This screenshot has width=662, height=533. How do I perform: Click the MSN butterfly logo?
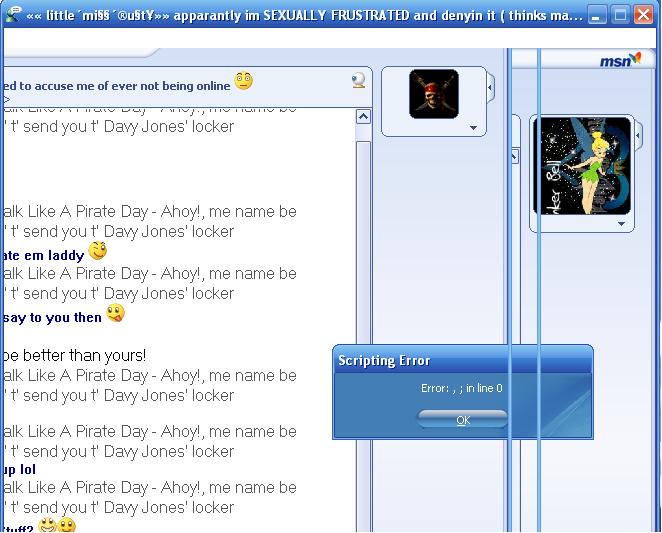point(620,60)
